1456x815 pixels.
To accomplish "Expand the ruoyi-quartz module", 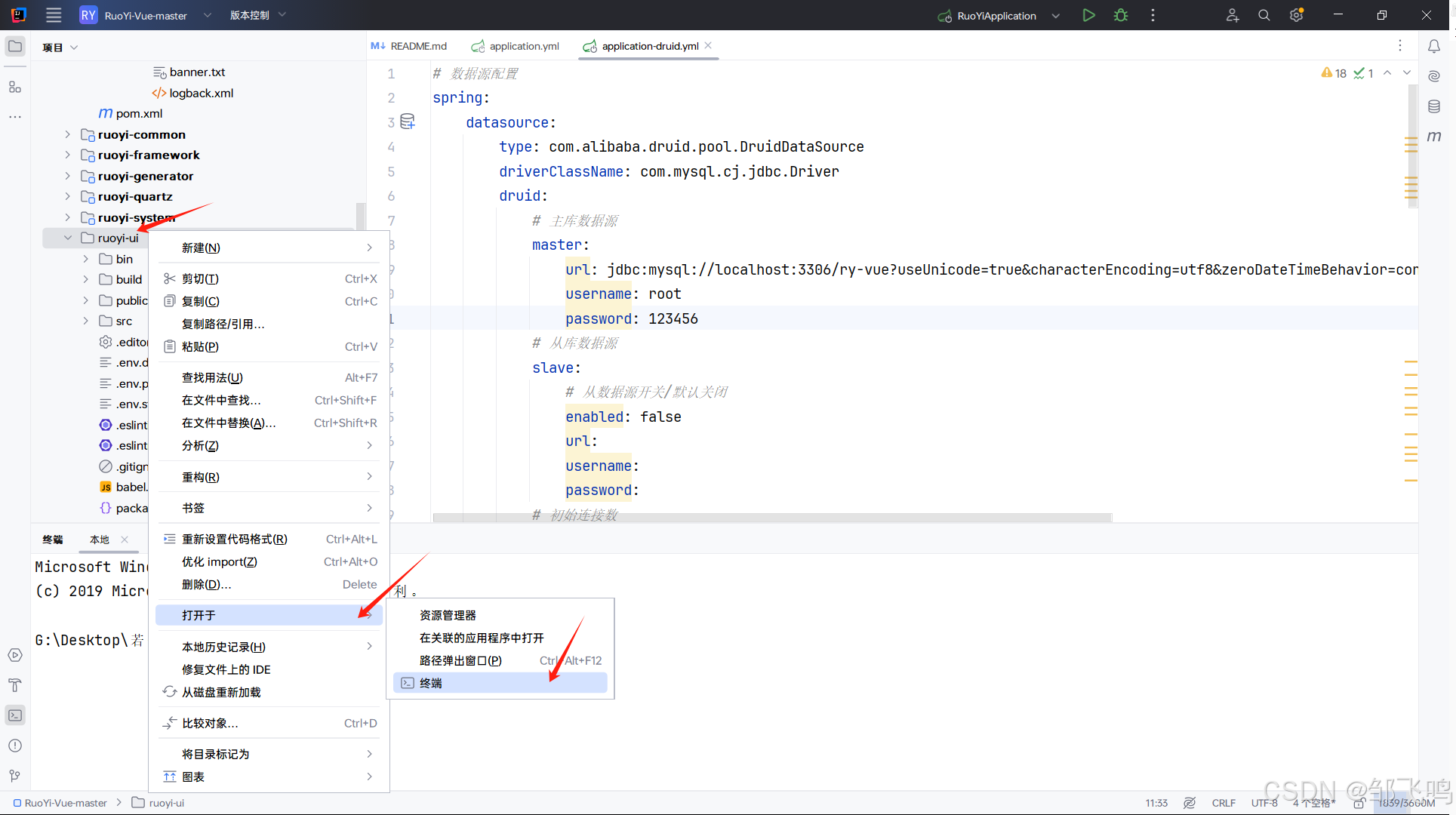I will click(67, 196).
